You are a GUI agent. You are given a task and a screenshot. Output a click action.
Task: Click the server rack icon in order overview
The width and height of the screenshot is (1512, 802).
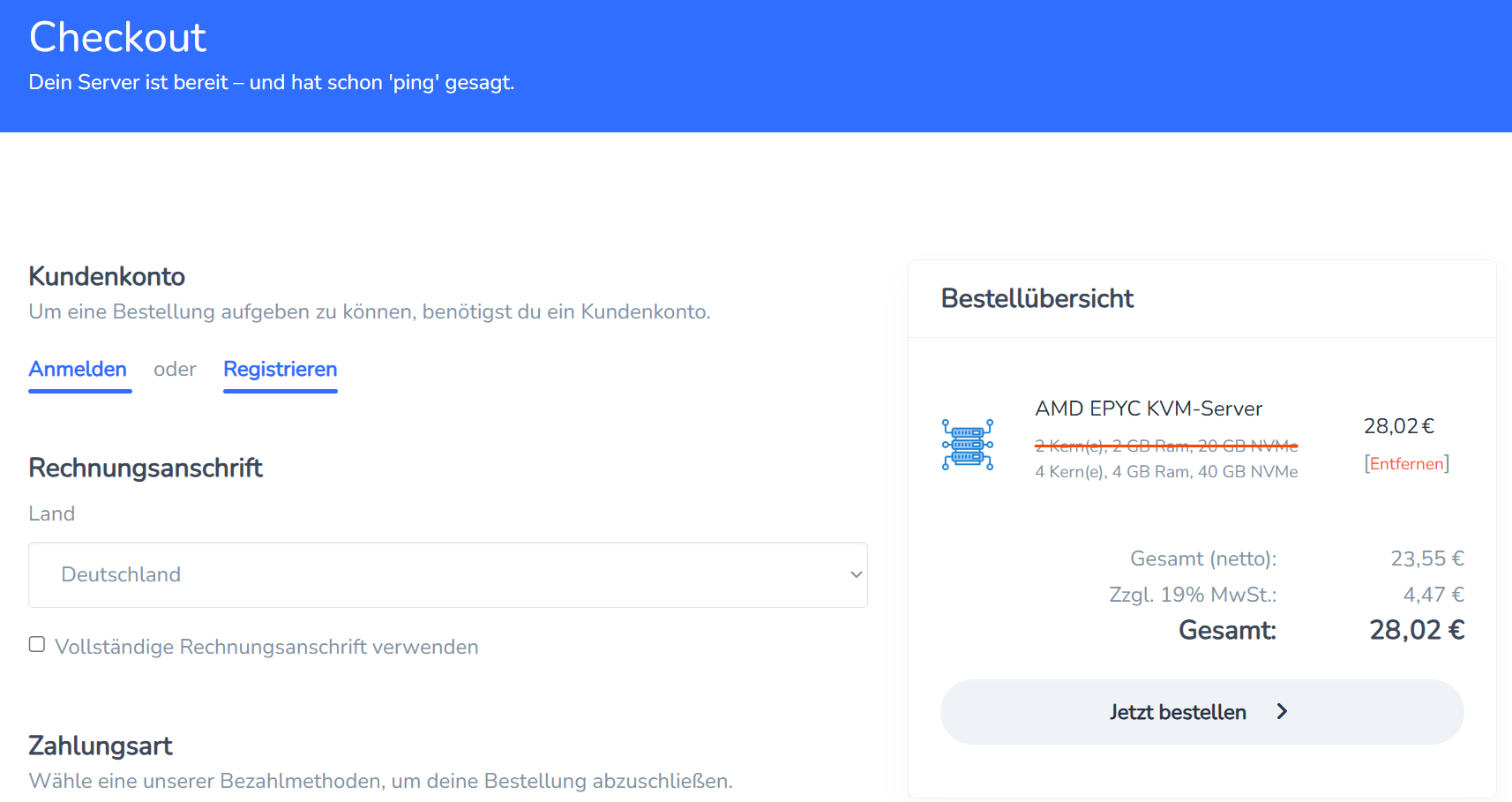968,444
